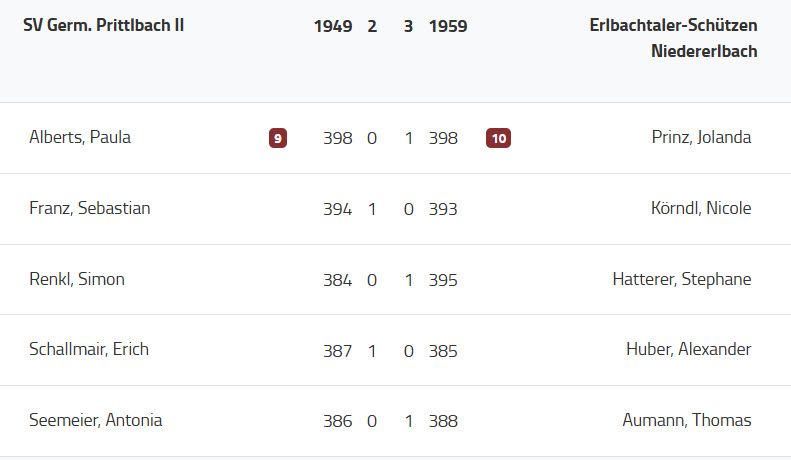Click the red 9 badge beside Alberts, Paula
Image resolution: width=791 pixels, height=460 pixels.
pyautogui.click(x=278, y=138)
